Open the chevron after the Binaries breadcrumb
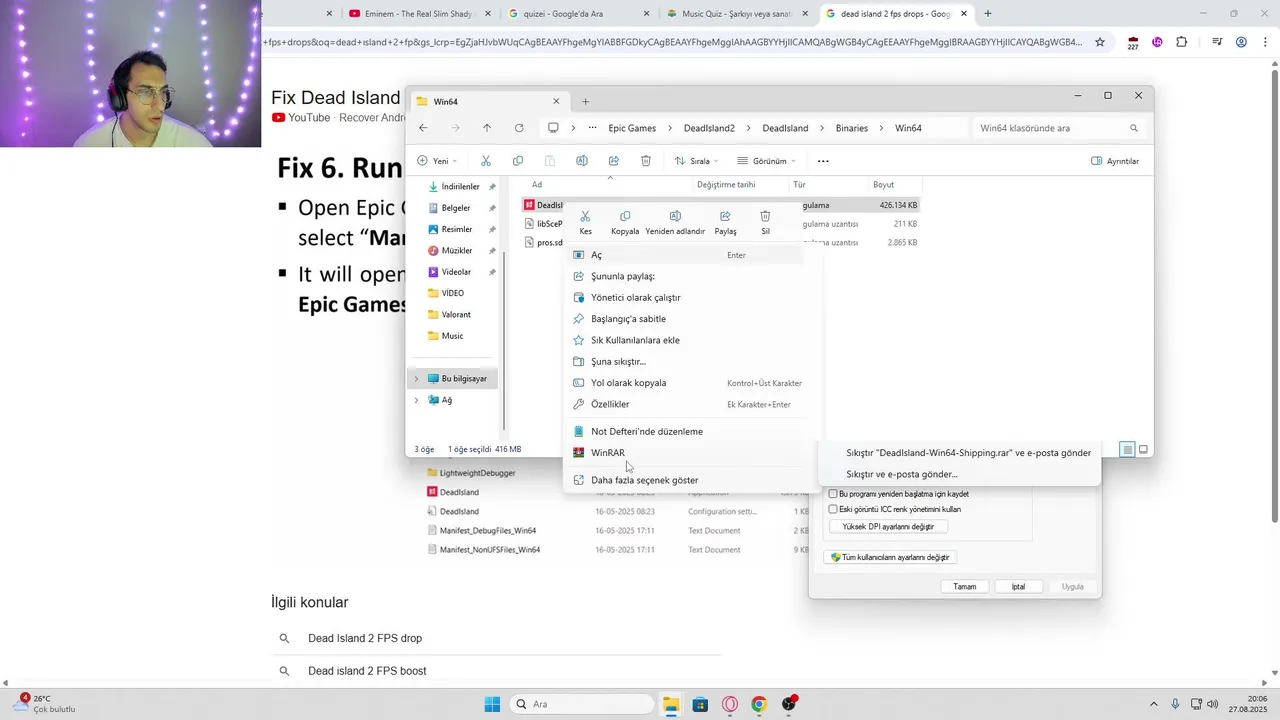The width and height of the screenshot is (1280, 720). [881, 128]
